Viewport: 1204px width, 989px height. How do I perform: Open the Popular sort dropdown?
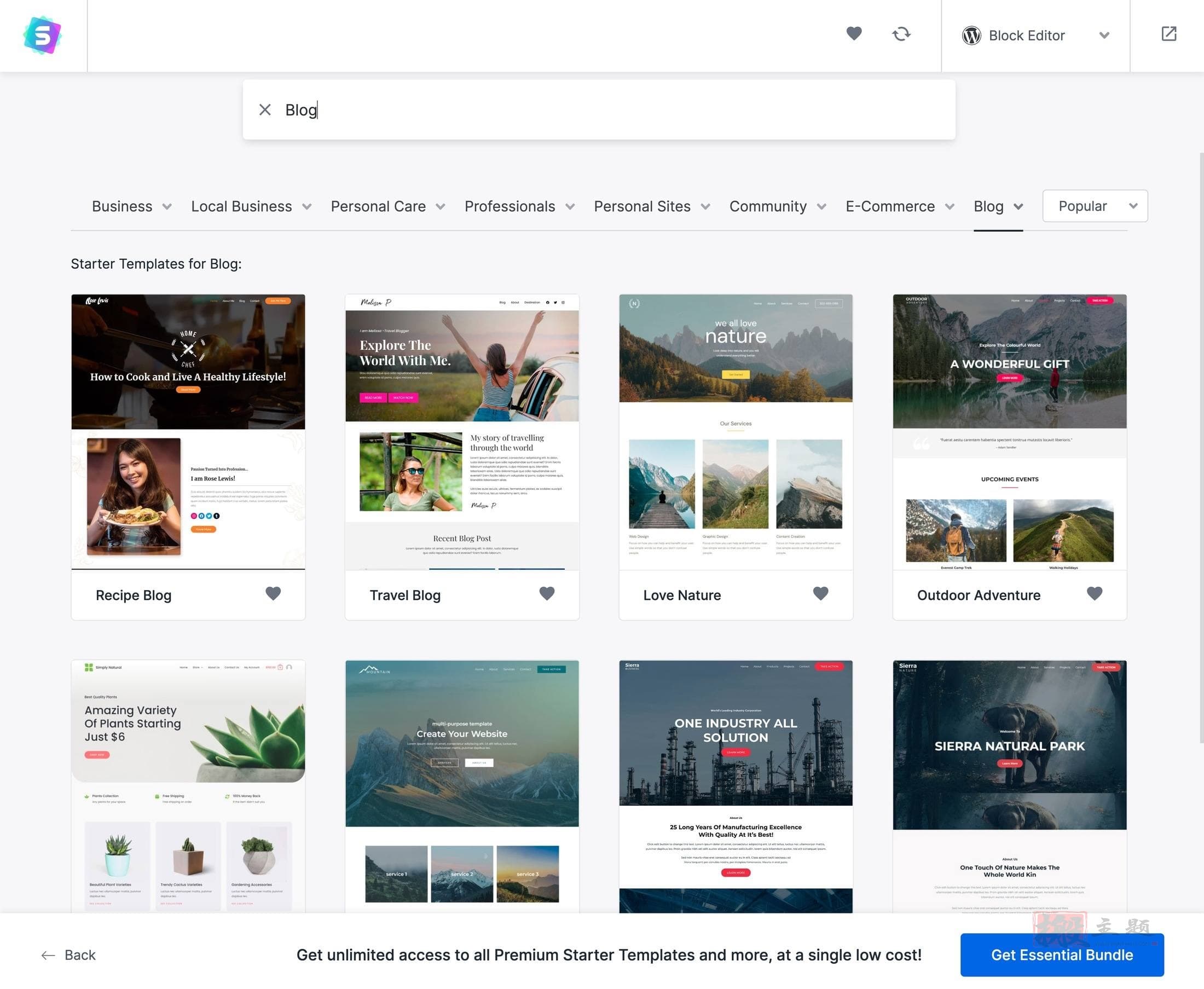click(1095, 206)
